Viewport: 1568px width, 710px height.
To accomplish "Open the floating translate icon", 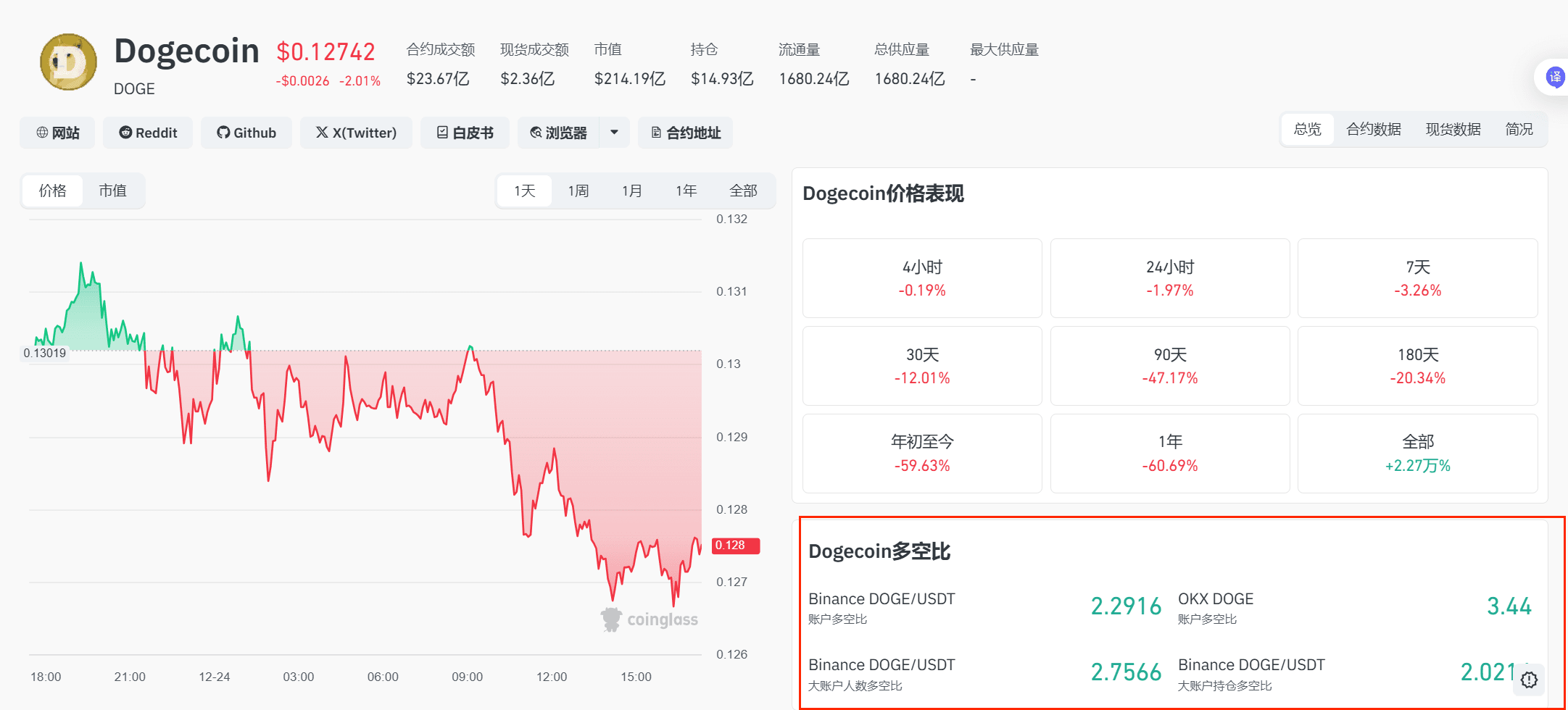I will pos(1554,77).
